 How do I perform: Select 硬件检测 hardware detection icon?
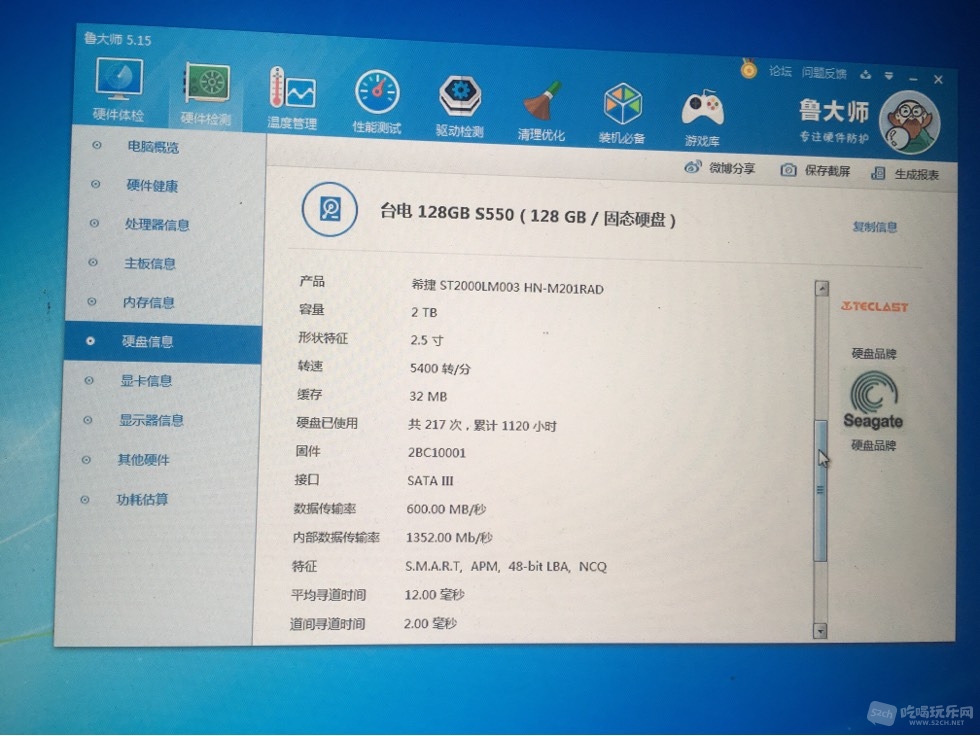click(x=207, y=93)
